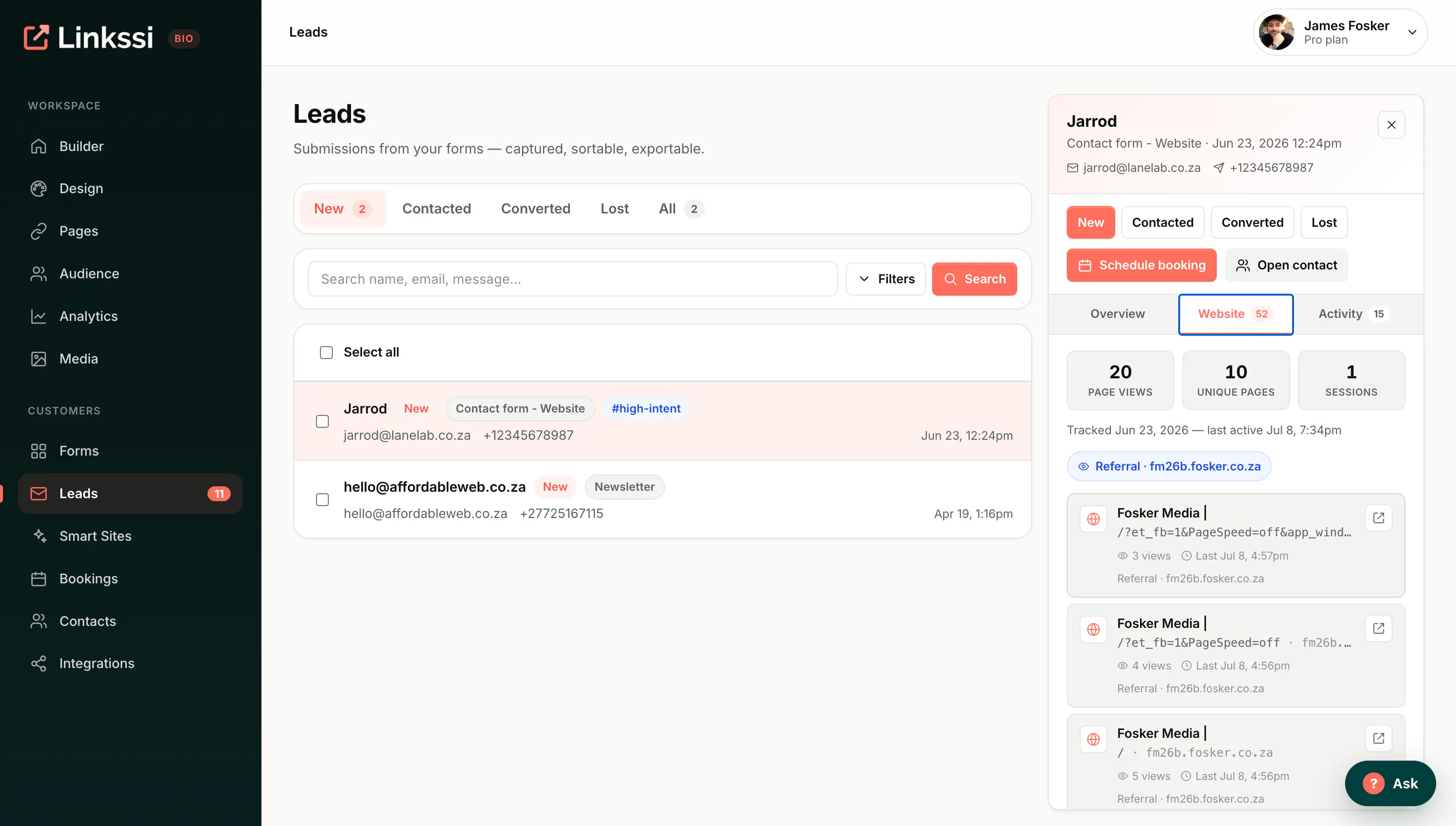Focus the Search name, email, message field
Image resolution: width=1456 pixels, height=826 pixels.
[572, 279]
